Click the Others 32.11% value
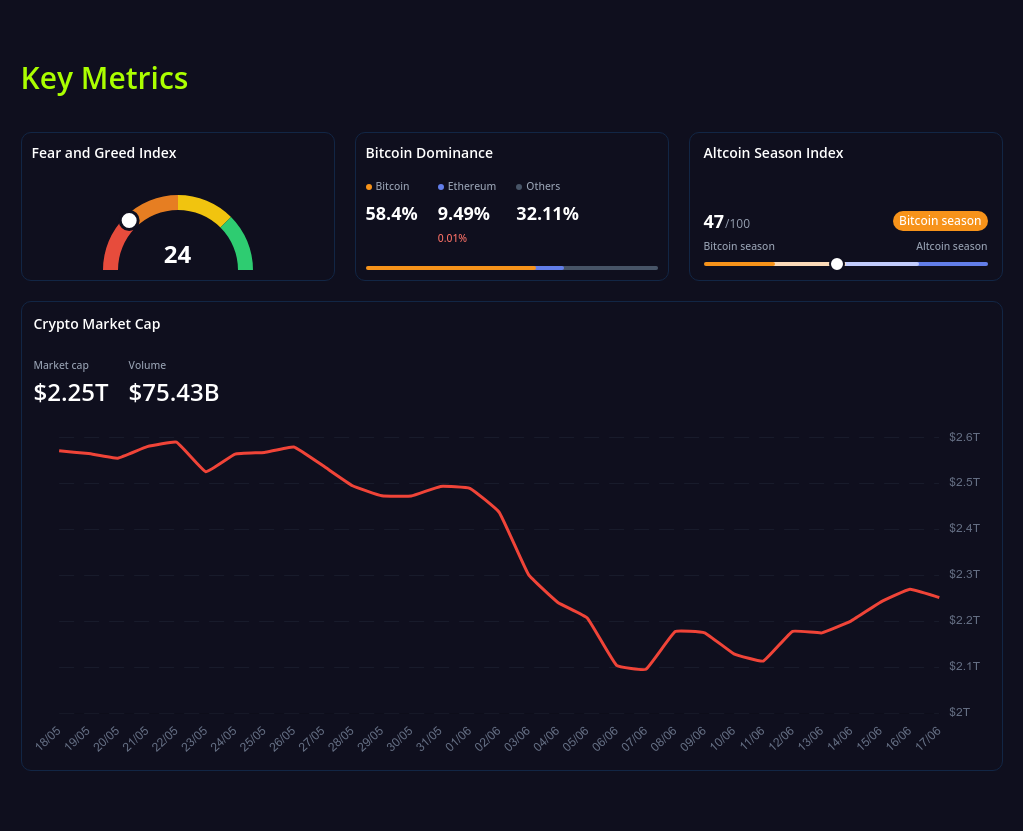 pos(547,214)
